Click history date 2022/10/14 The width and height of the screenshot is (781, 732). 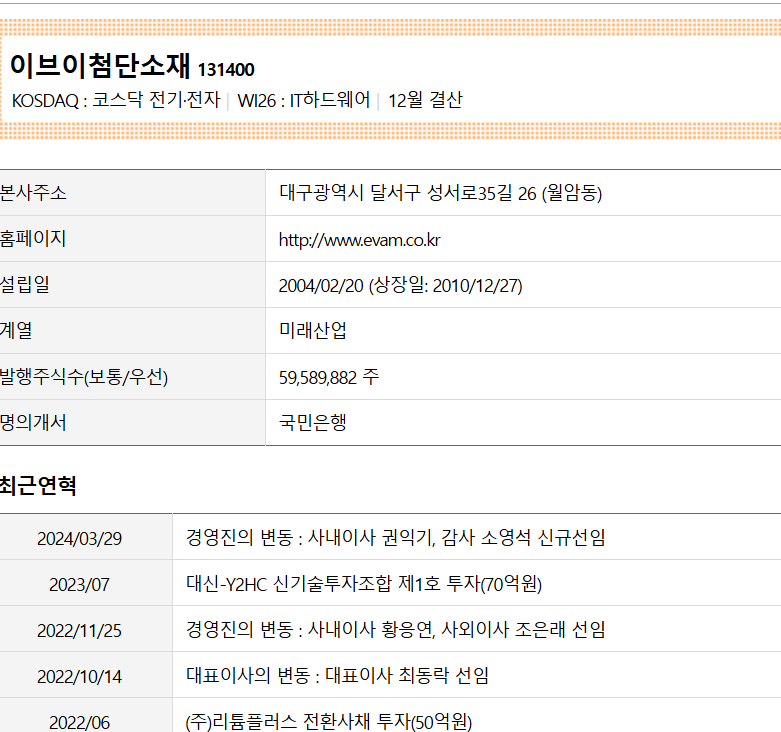[79, 676]
